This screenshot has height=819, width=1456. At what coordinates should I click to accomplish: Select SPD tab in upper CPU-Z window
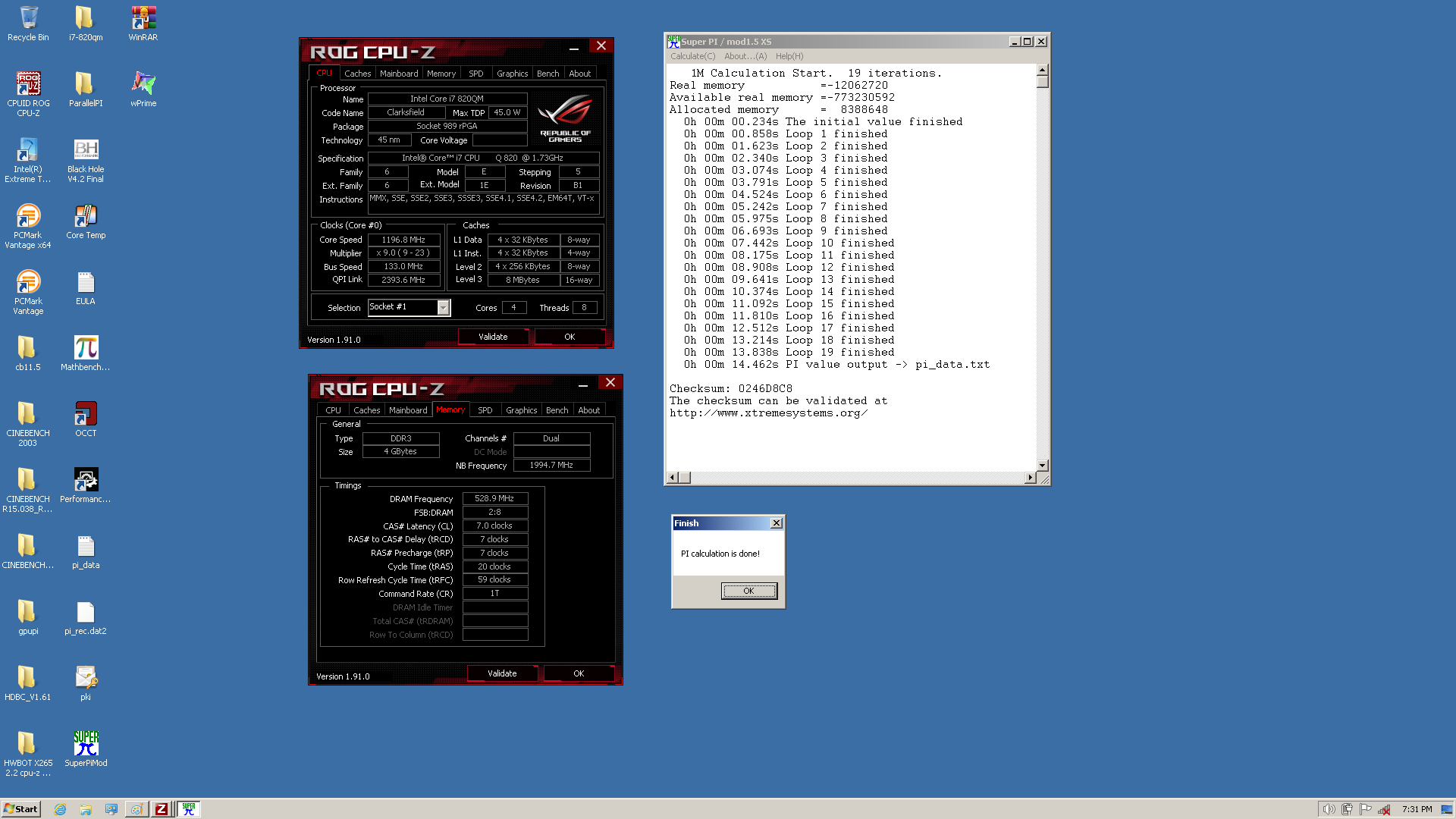(475, 74)
